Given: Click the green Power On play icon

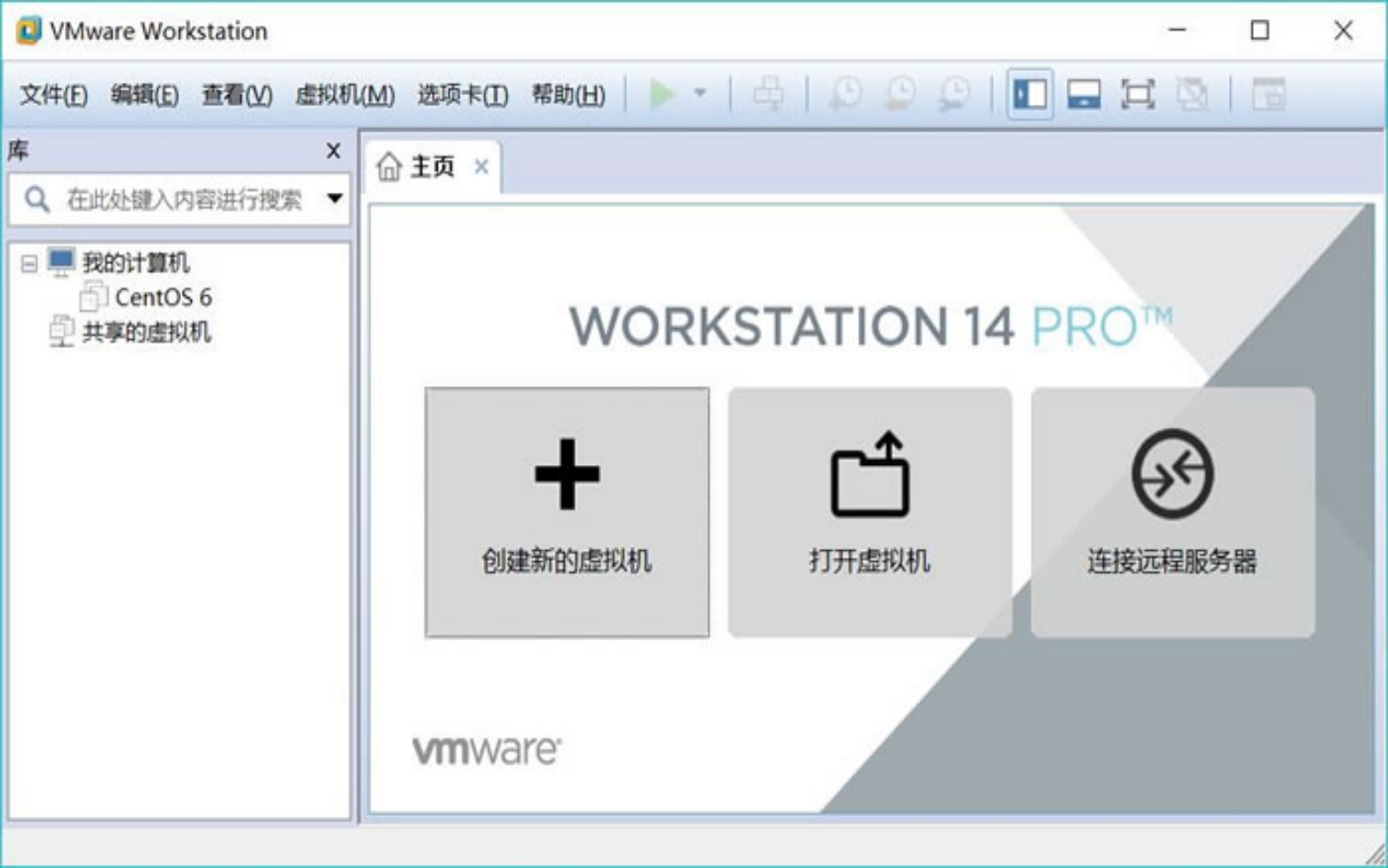Looking at the screenshot, I should coord(662,93).
